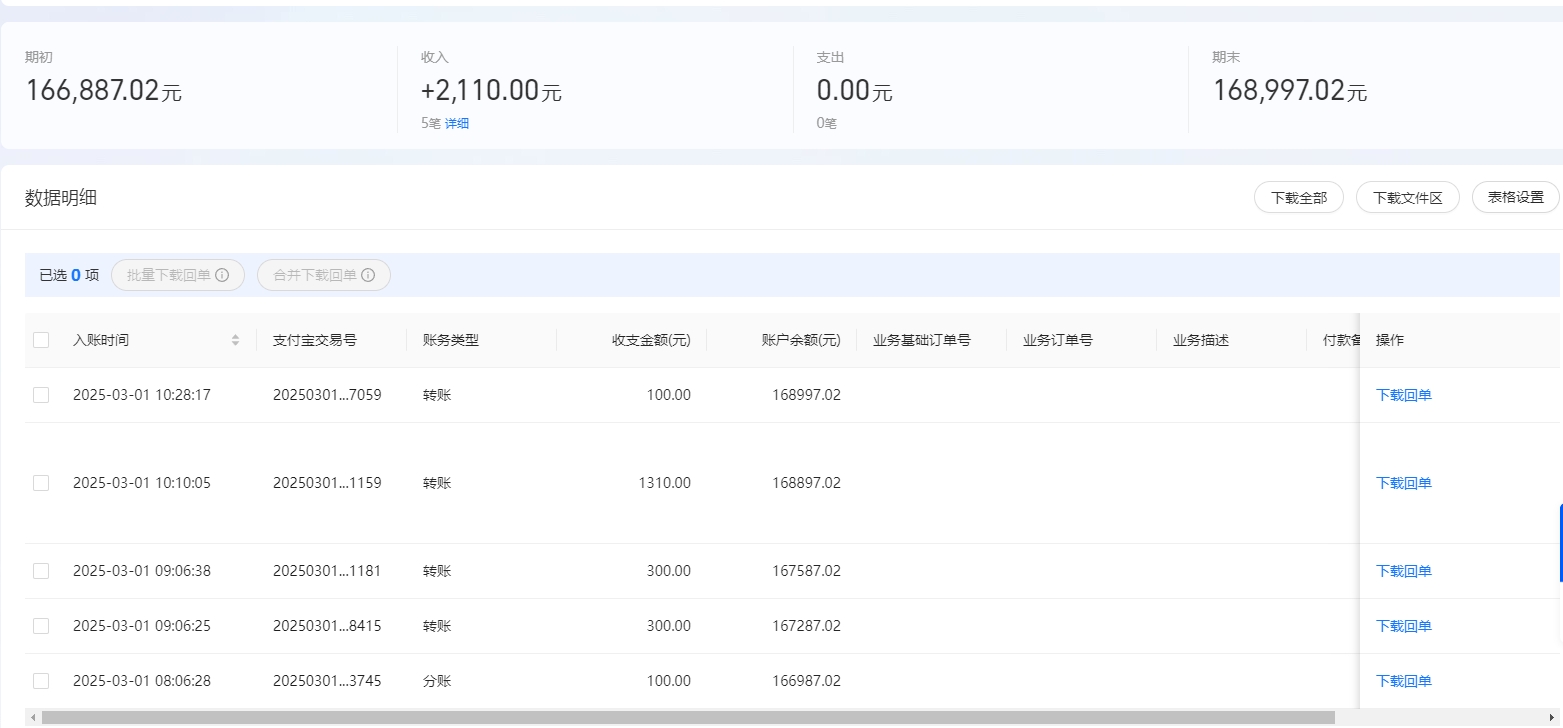Check the row for 2025-03-01 10:28:17
This screenshot has height=728, width=1563.
point(41,395)
